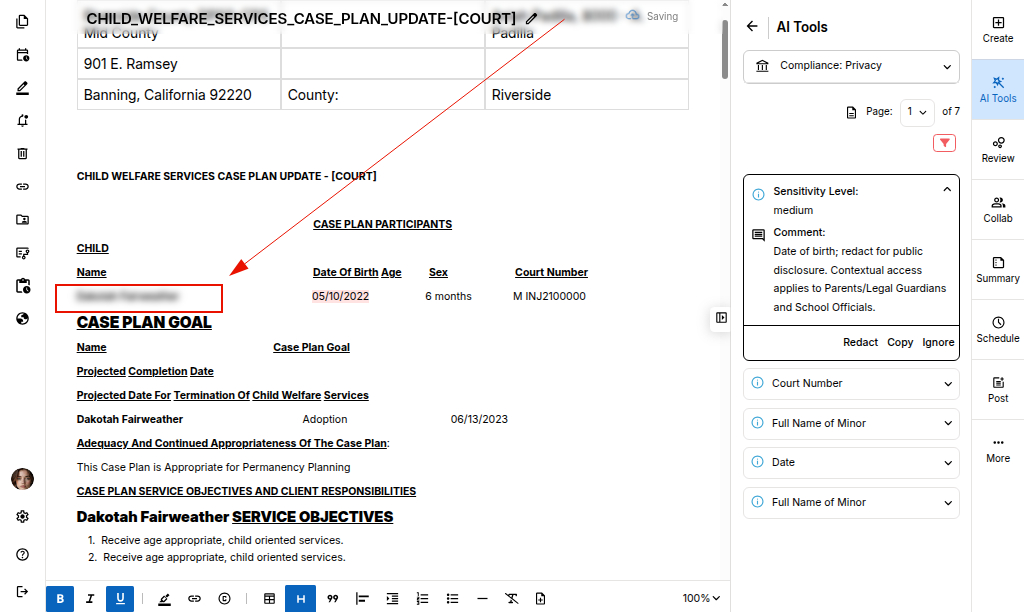Switch to the Review tab
Image resolution: width=1024 pixels, height=612 pixels.
point(997,149)
